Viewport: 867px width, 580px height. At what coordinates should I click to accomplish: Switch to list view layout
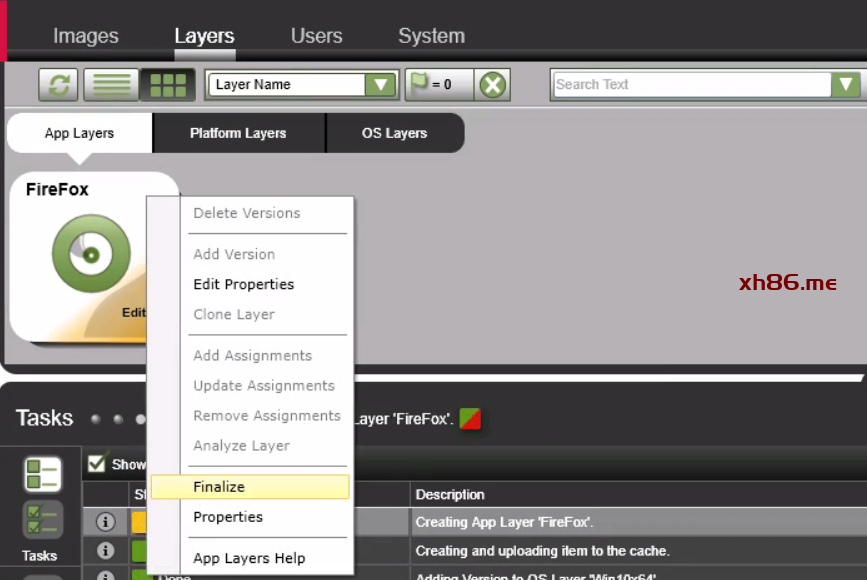(111, 85)
